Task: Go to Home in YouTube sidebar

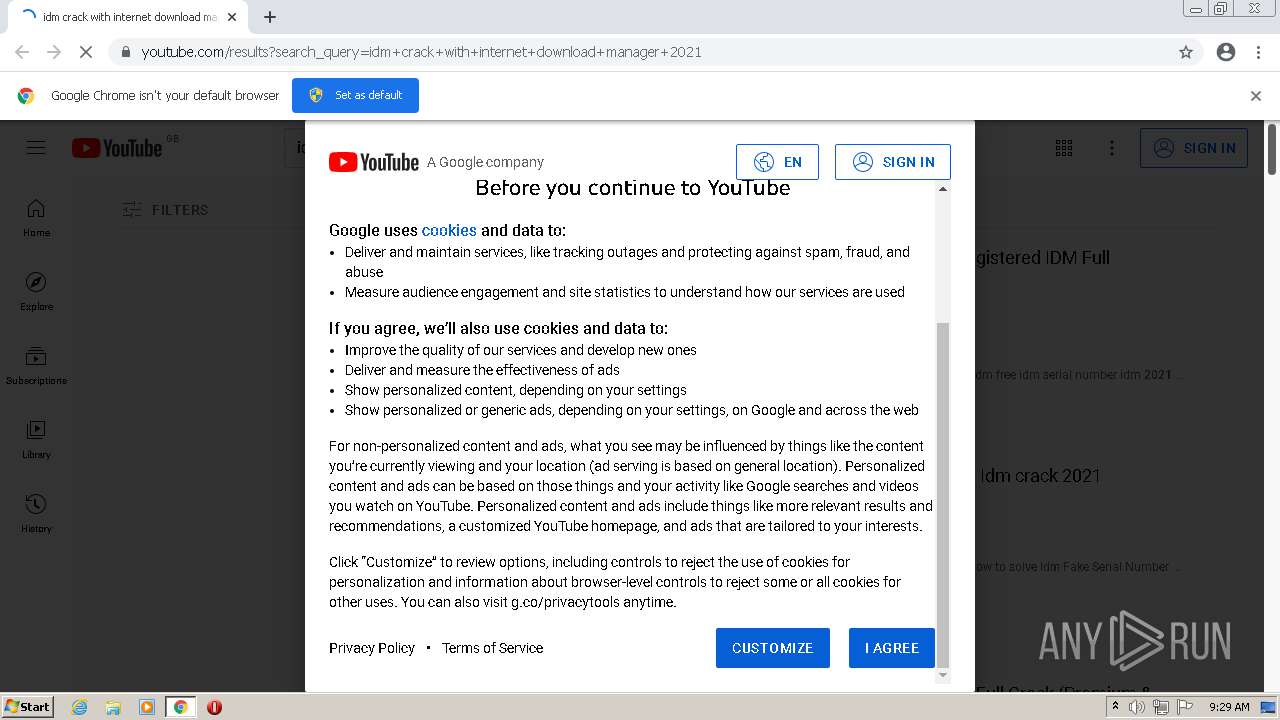Action: coord(36,217)
